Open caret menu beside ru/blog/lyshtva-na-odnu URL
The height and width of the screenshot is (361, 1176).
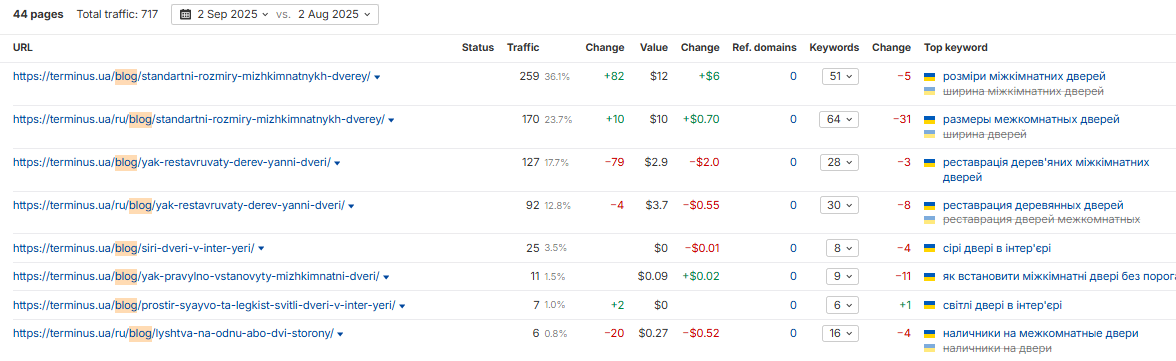340,334
